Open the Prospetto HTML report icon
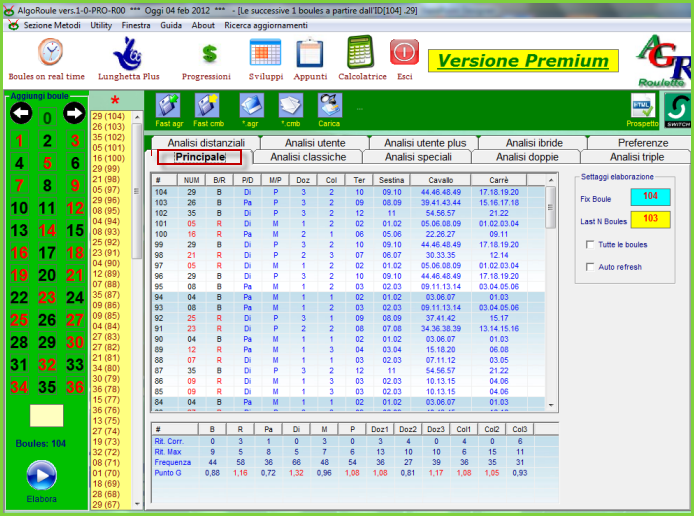Viewport: 694px width, 516px height. pos(643,106)
